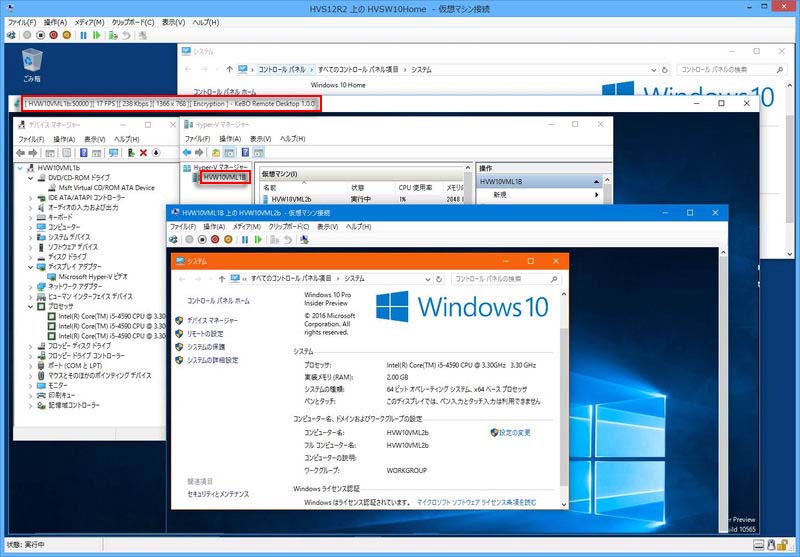Pause the HVSW10Home virtual machine

point(83,35)
